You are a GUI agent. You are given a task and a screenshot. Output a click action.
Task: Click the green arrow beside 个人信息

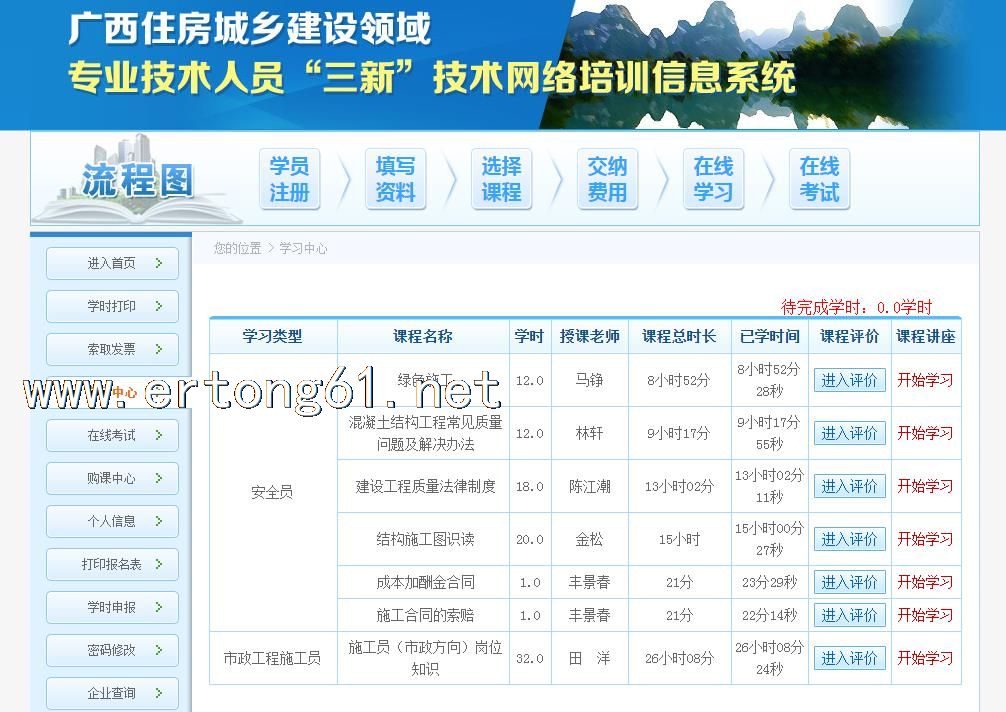[x=159, y=521]
